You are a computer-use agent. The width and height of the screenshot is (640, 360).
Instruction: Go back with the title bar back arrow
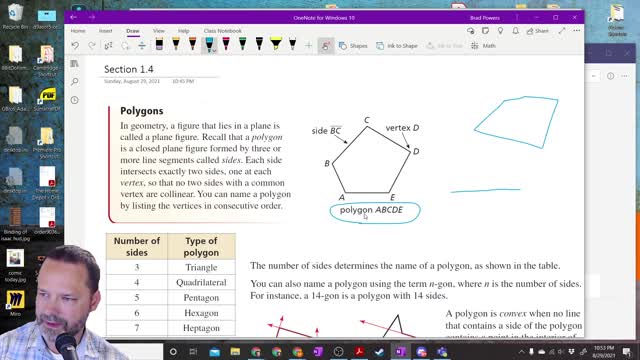[73, 18]
